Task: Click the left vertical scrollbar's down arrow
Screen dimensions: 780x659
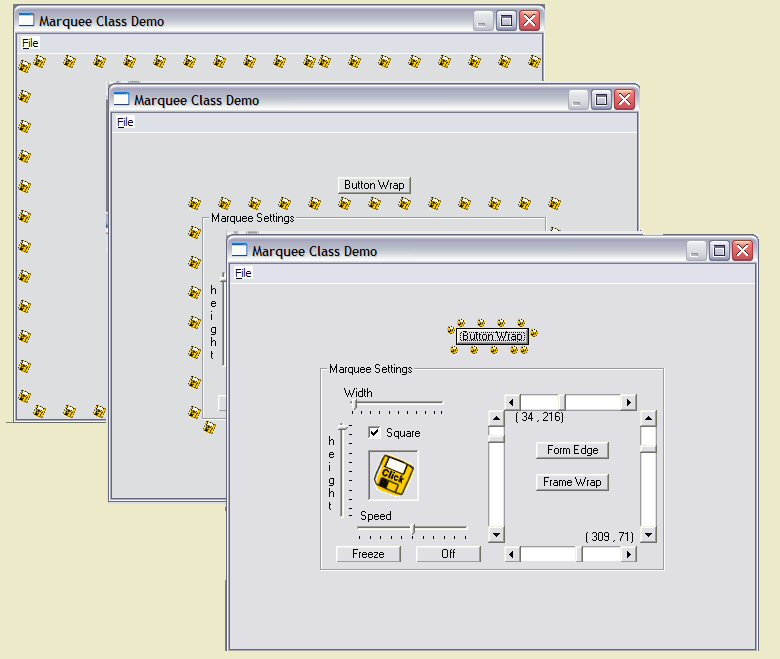Action: click(x=496, y=535)
